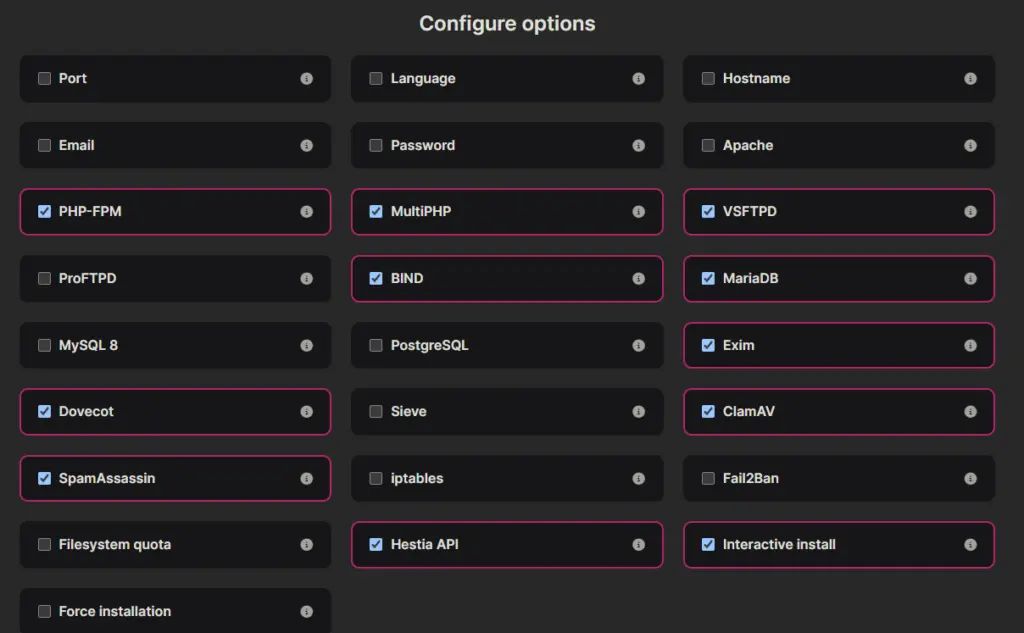The width and height of the screenshot is (1024, 633).
Task: Check the iptables option
Action: pos(376,478)
